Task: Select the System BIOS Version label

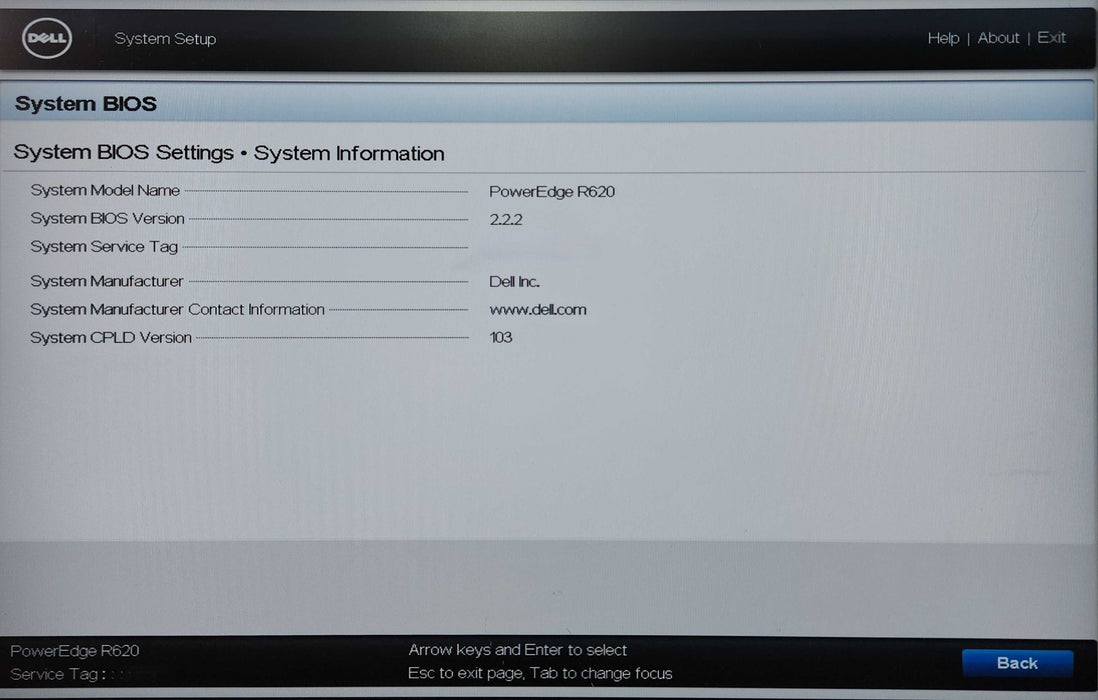Action: (x=107, y=218)
